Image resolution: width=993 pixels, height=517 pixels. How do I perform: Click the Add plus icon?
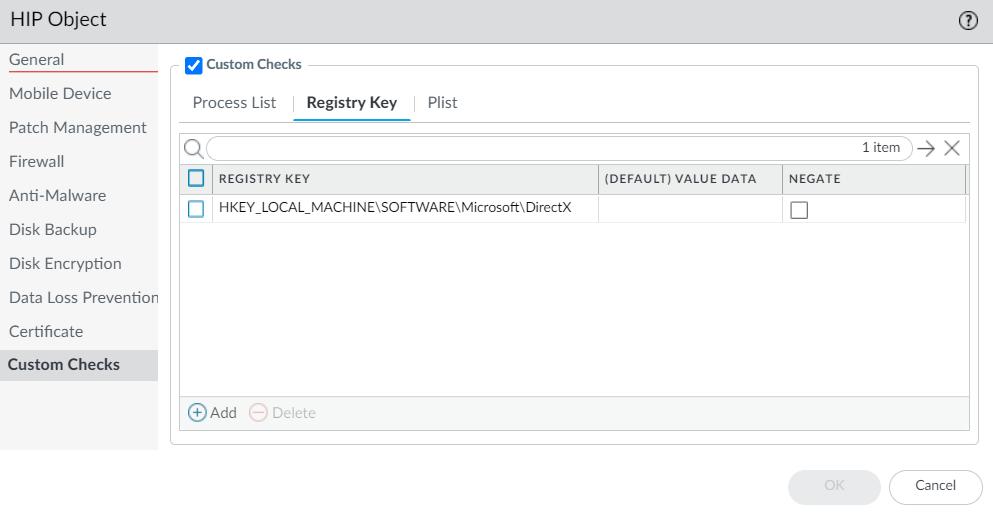click(x=198, y=413)
